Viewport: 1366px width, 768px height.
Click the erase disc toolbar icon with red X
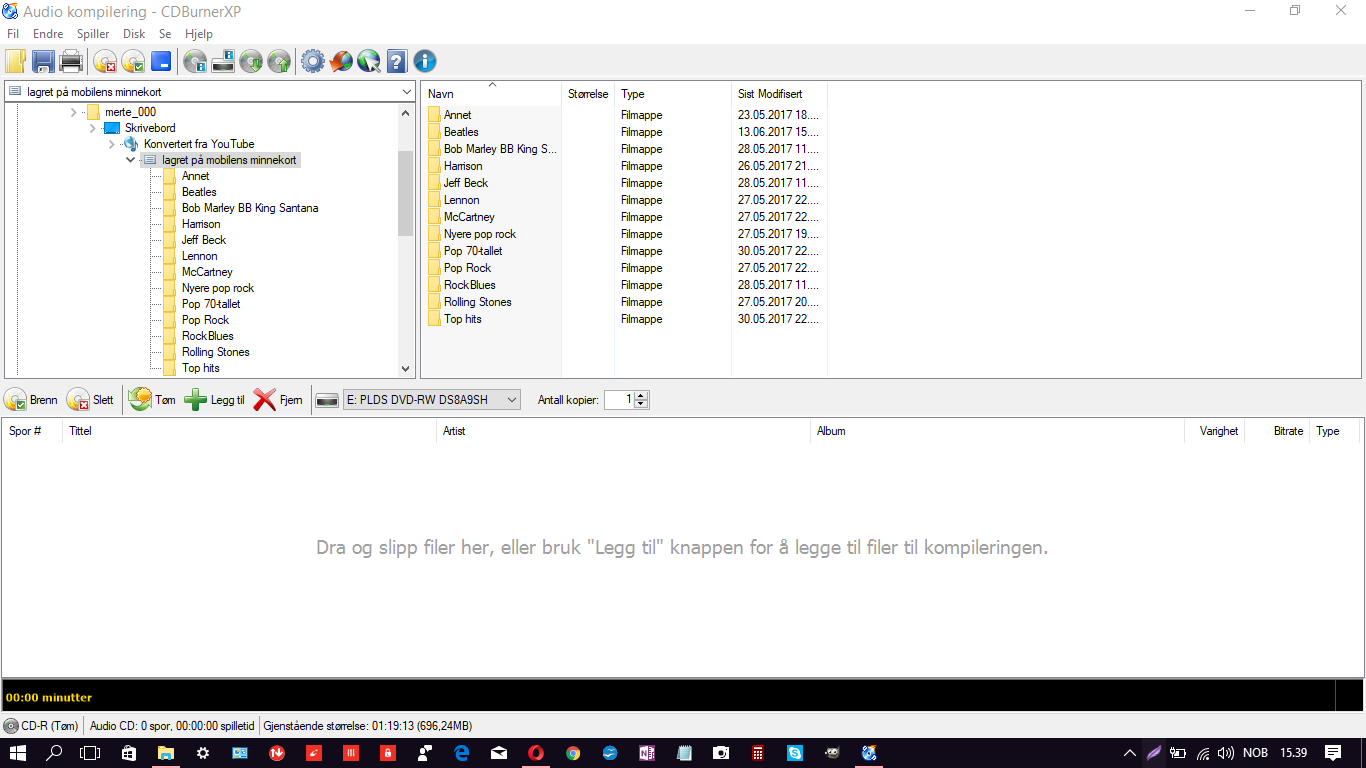click(x=105, y=62)
